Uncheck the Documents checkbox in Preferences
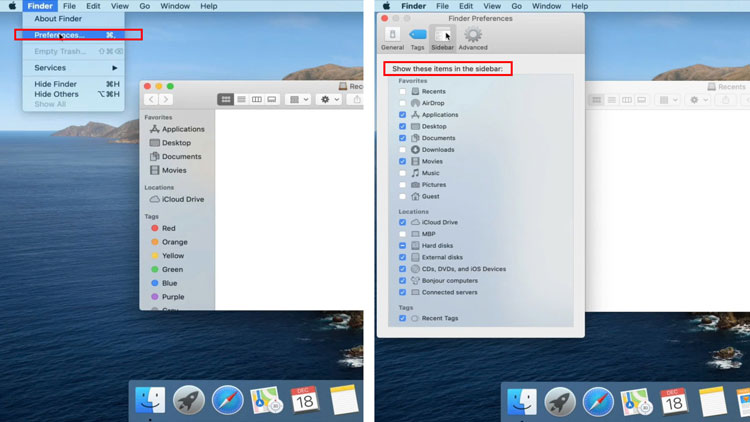Viewport: 750px width, 422px height. click(x=402, y=138)
